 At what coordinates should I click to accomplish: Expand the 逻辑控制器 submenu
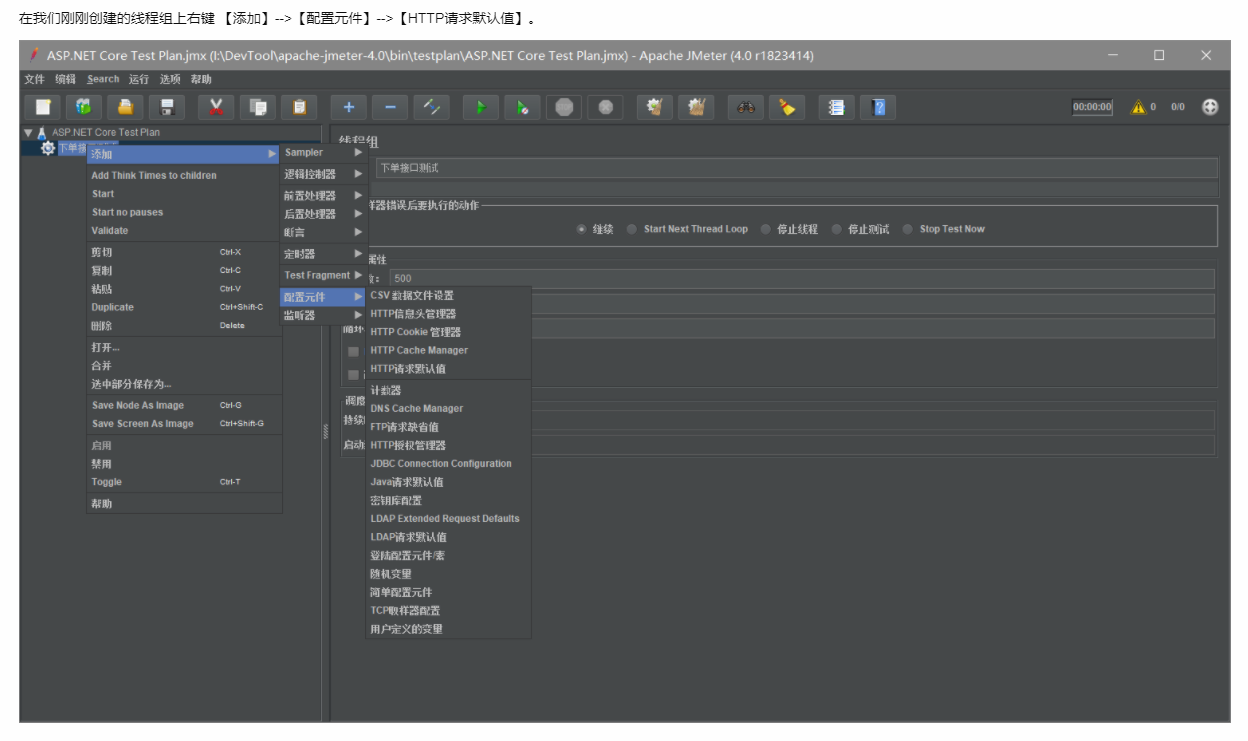click(323, 174)
